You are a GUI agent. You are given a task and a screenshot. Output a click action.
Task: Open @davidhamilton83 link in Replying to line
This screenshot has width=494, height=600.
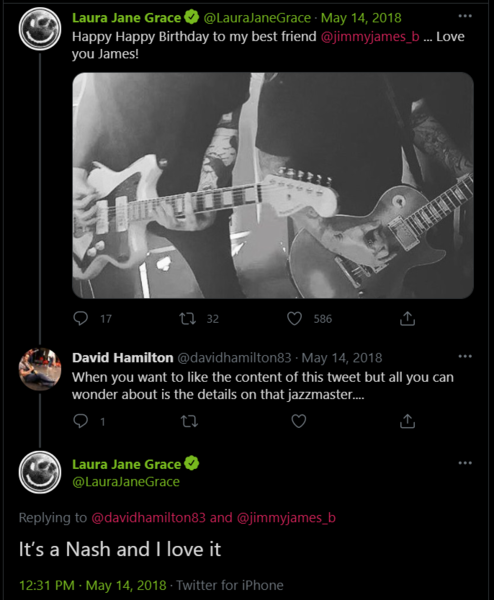pyautogui.click(x=148, y=517)
